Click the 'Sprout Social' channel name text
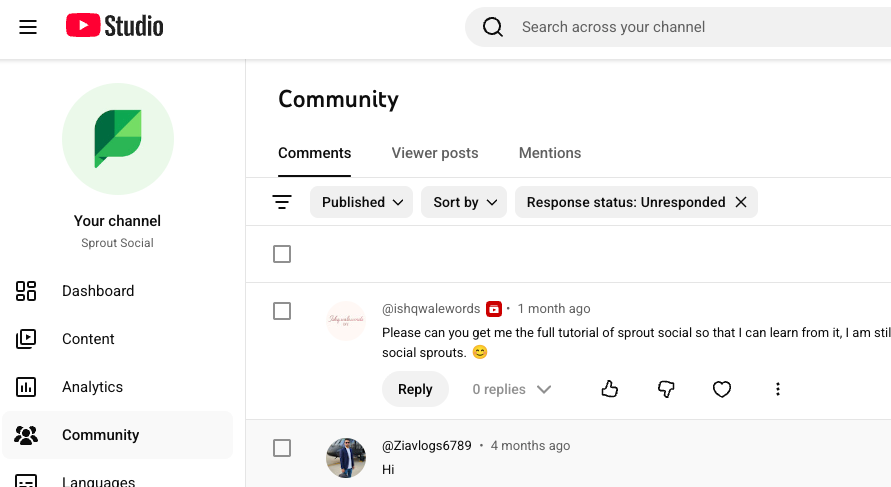The image size is (891, 487). (x=117, y=243)
